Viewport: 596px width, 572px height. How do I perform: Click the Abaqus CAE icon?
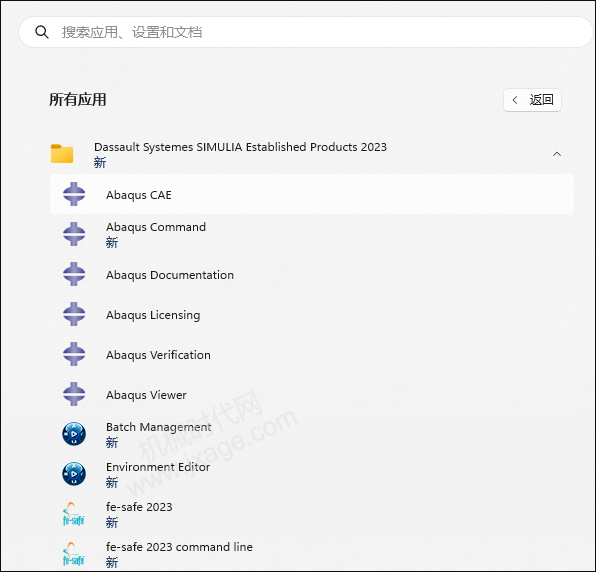(74, 194)
